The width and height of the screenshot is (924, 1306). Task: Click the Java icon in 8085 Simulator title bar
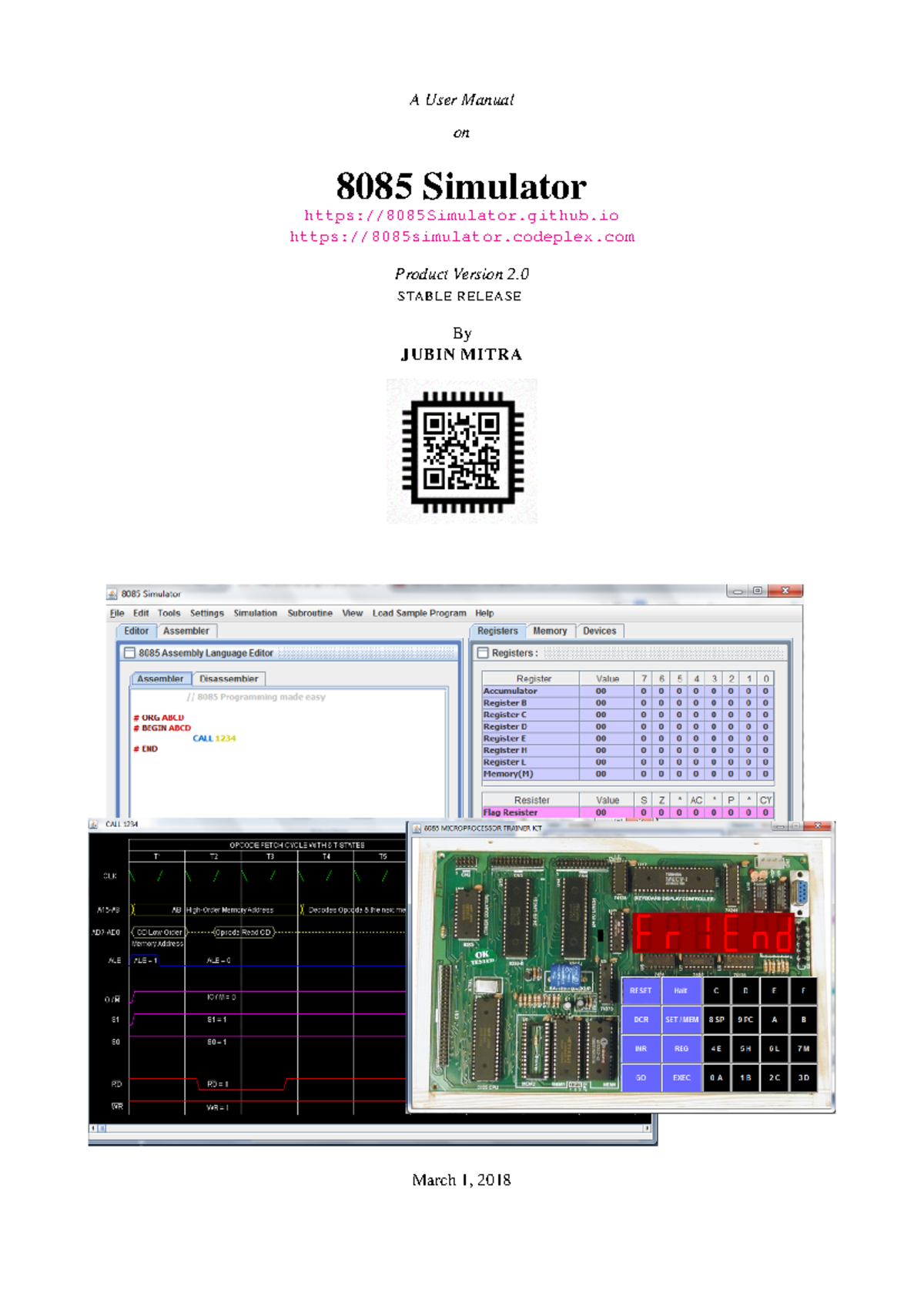click(112, 594)
